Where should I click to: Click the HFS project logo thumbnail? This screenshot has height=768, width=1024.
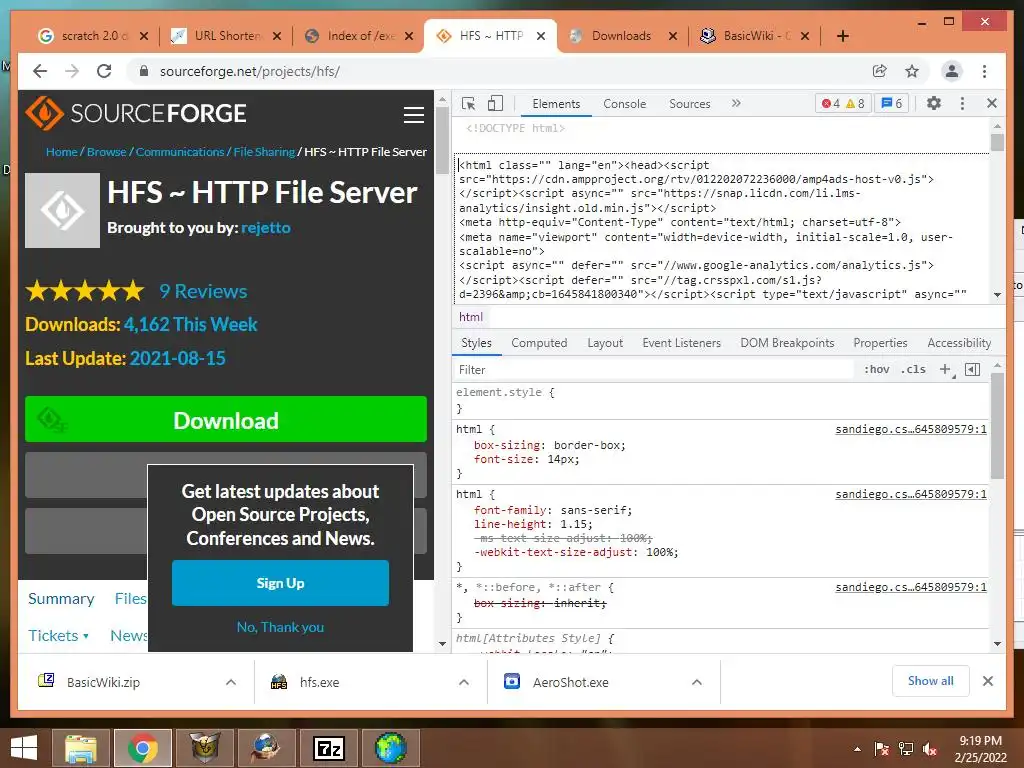pyautogui.click(x=62, y=210)
